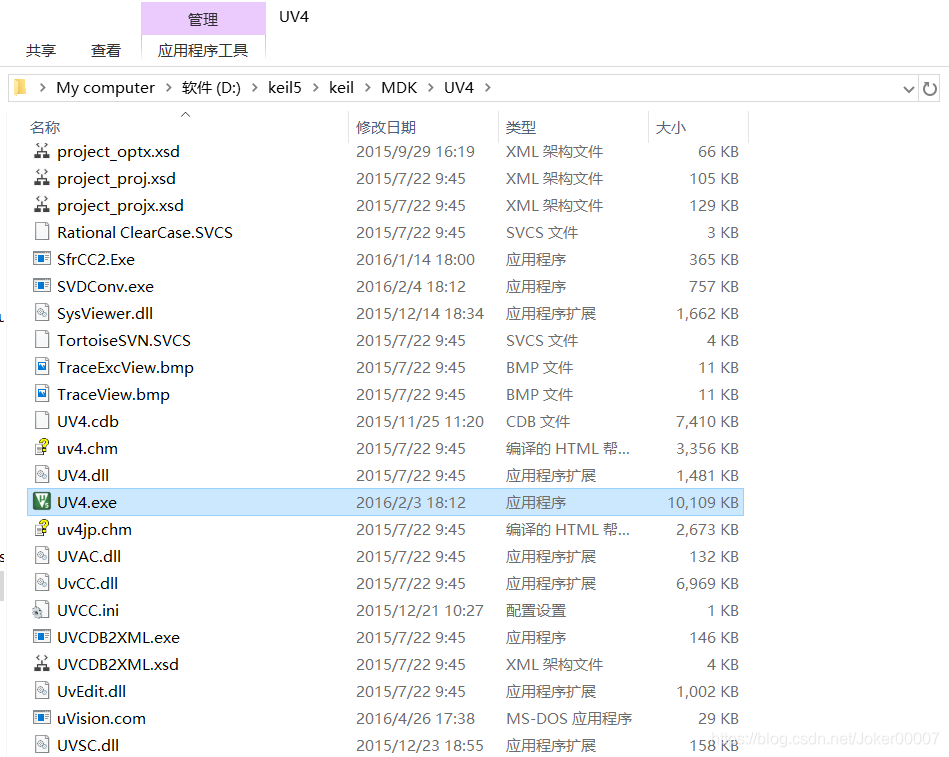Click the TraceView.bmp image icon

pyautogui.click(x=41, y=394)
